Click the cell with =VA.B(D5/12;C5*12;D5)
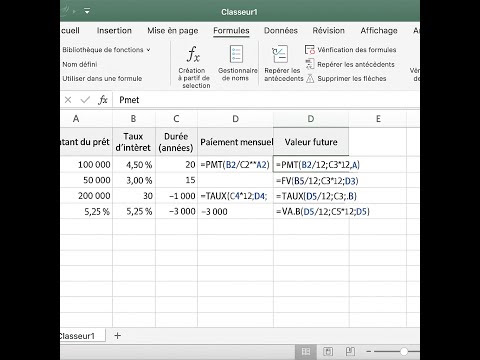480x360 pixels. 311,212
